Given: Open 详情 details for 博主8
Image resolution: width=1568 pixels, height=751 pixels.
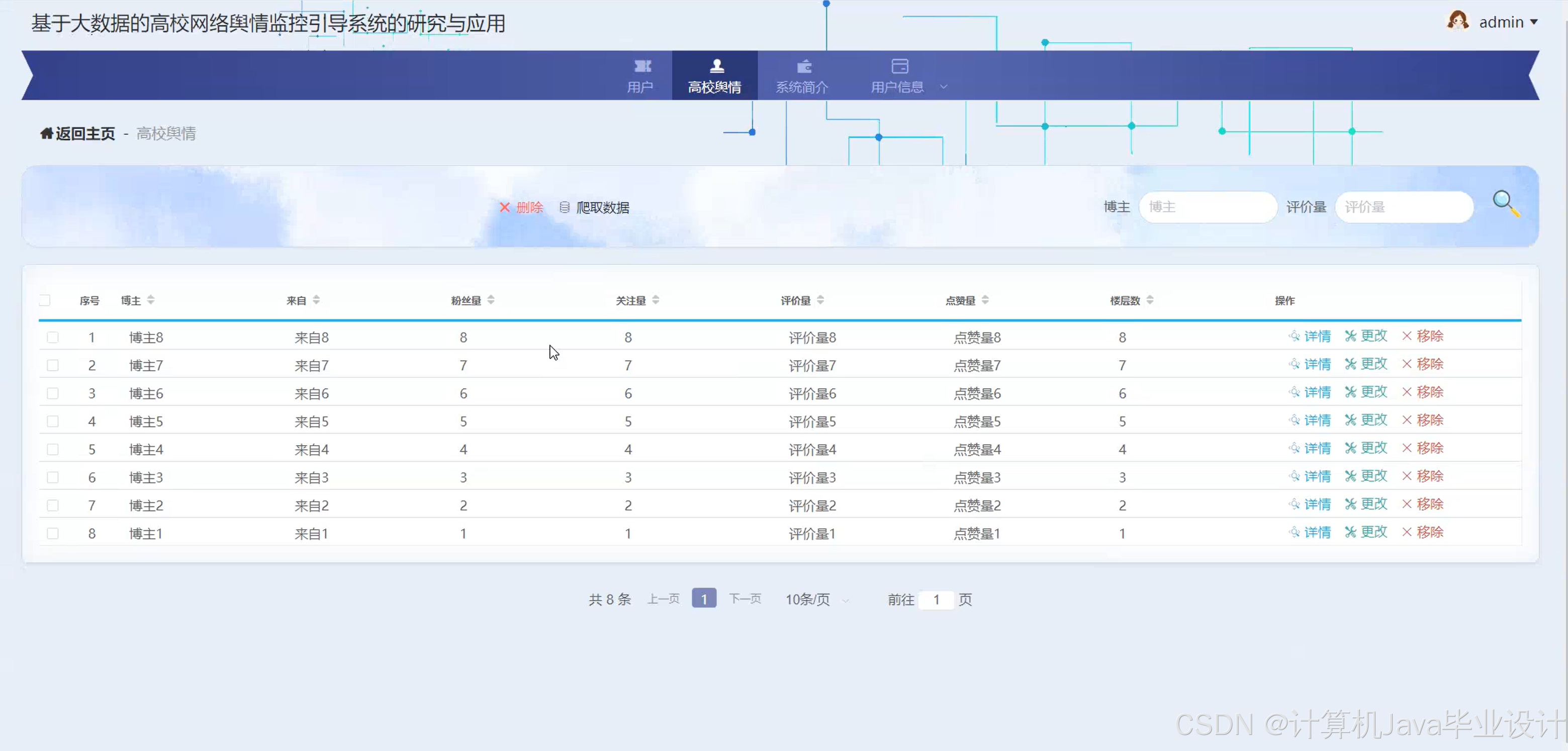Looking at the screenshot, I should point(1311,336).
